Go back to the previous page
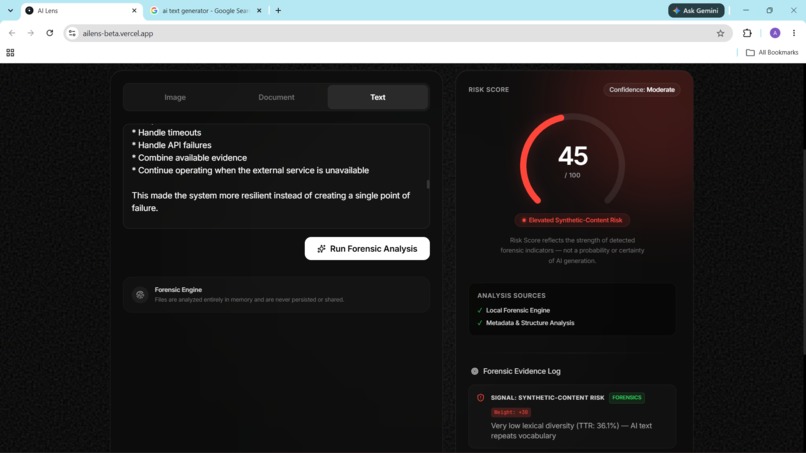 point(12,33)
